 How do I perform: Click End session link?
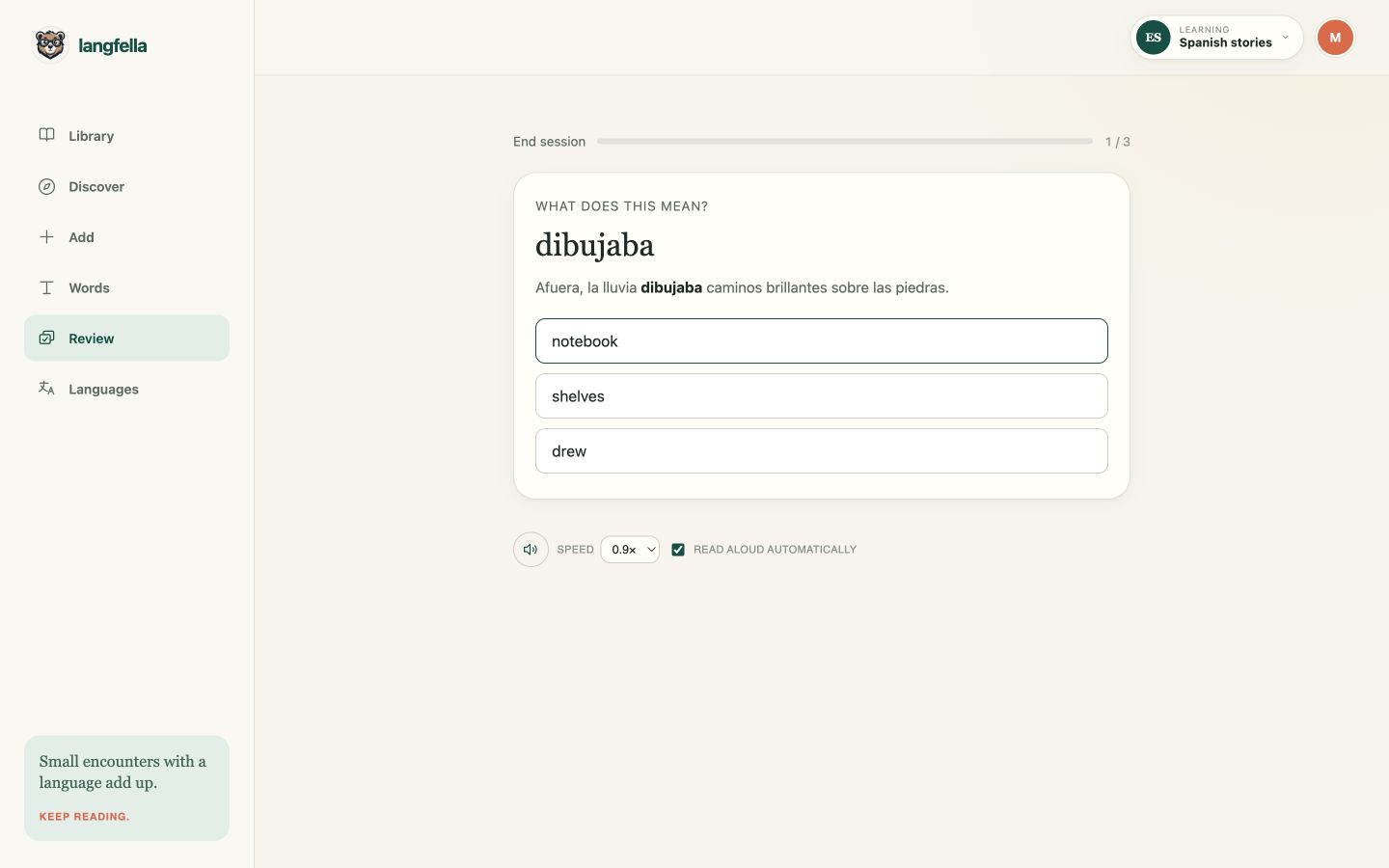[549, 142]
